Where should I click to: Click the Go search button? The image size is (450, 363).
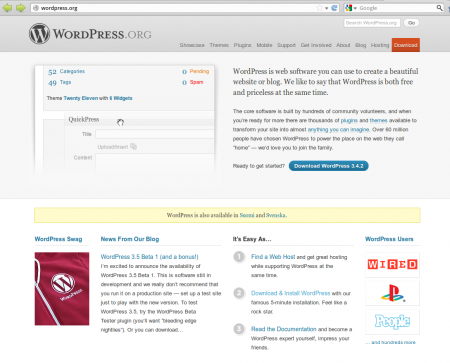click(411, 23)
